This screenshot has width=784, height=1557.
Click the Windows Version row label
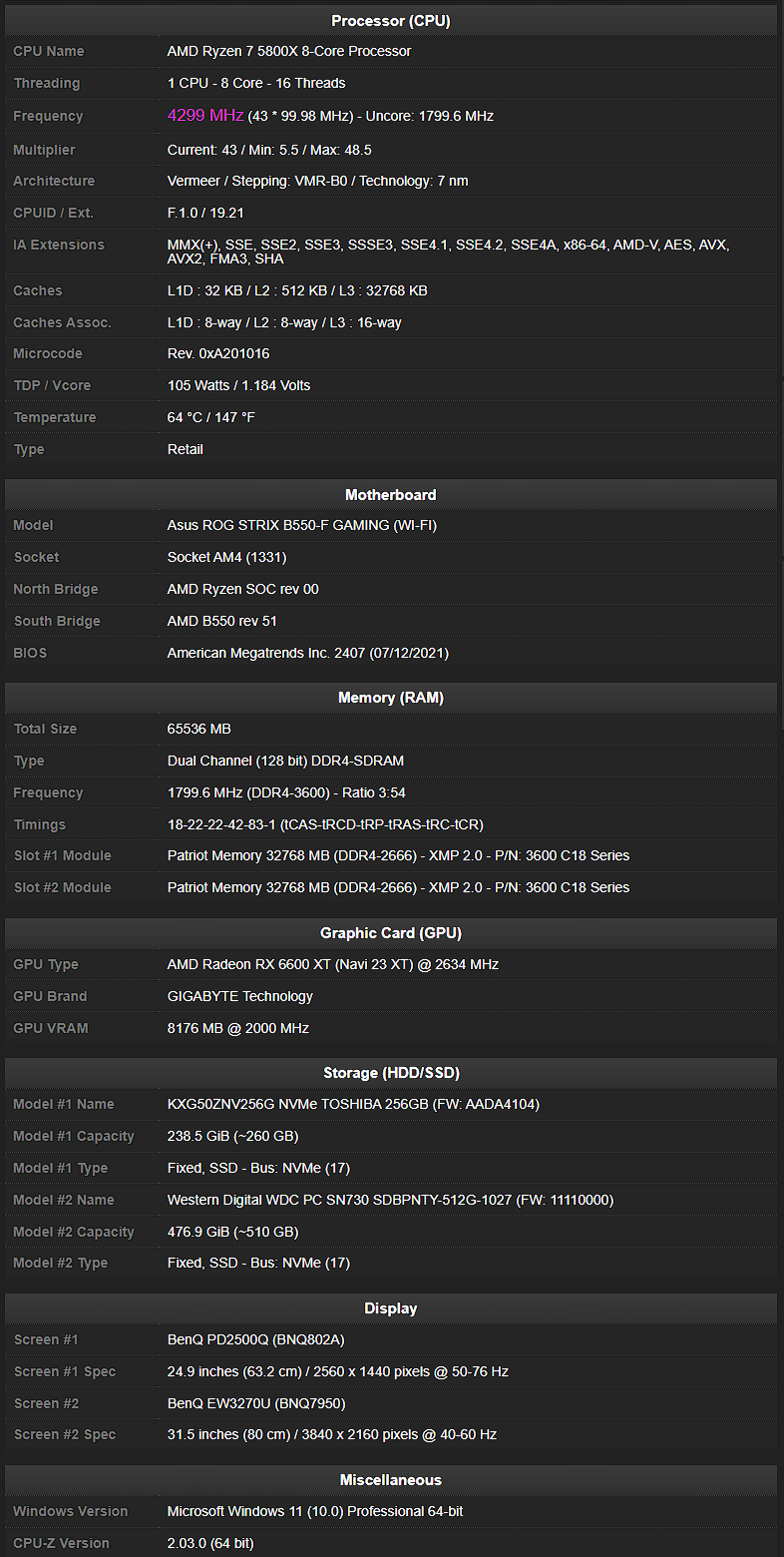click(x=71, y=1511)
